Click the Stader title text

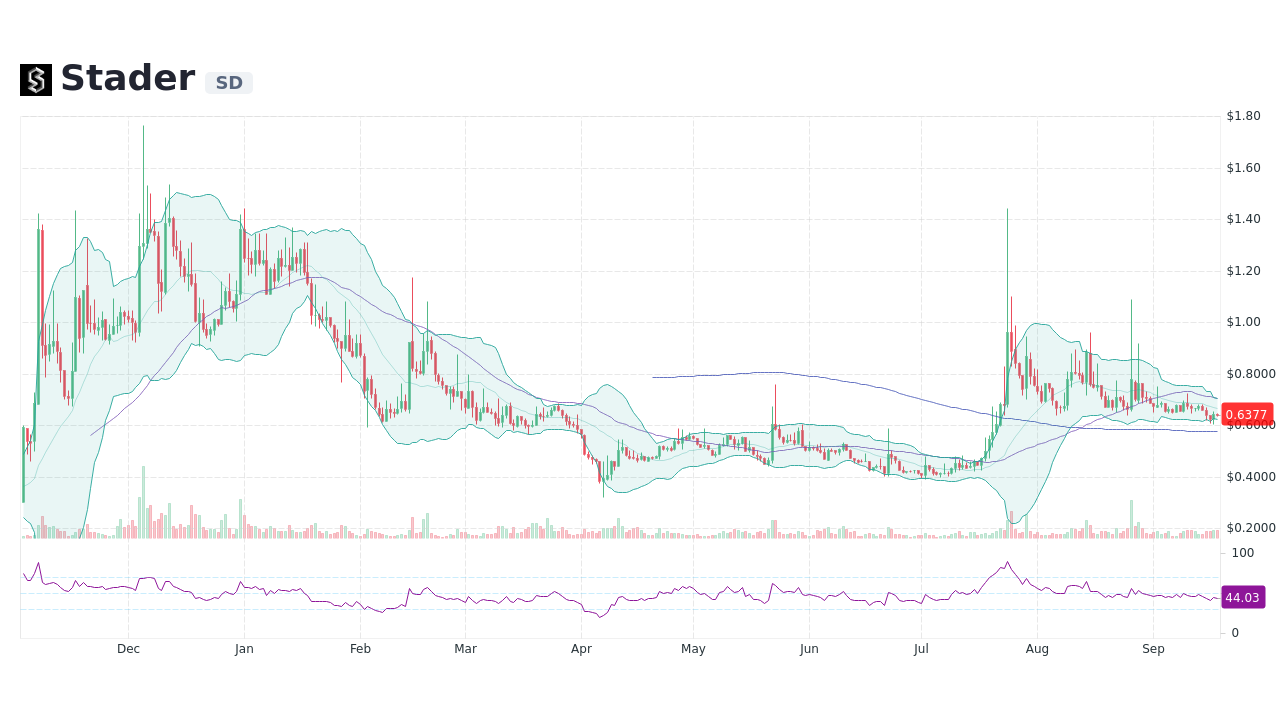(127, 77)
